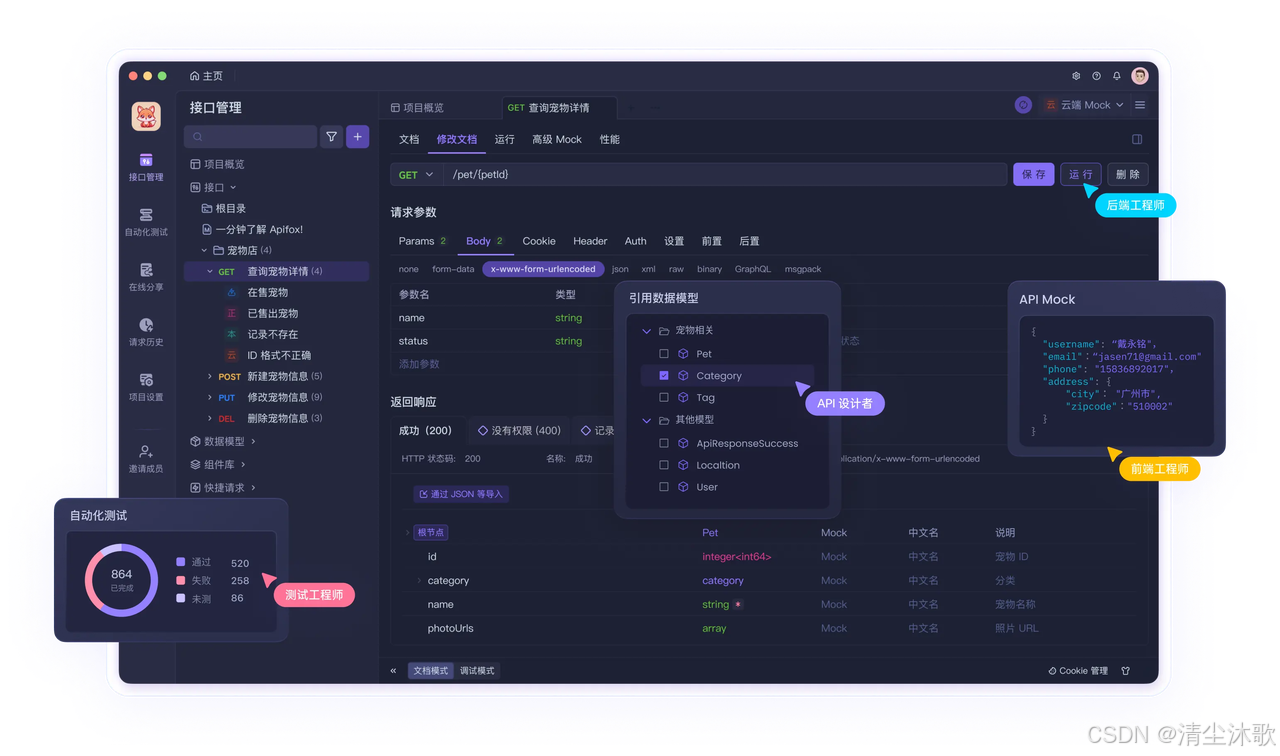
Task: Open the GET method dropdown
Action: 415,174
